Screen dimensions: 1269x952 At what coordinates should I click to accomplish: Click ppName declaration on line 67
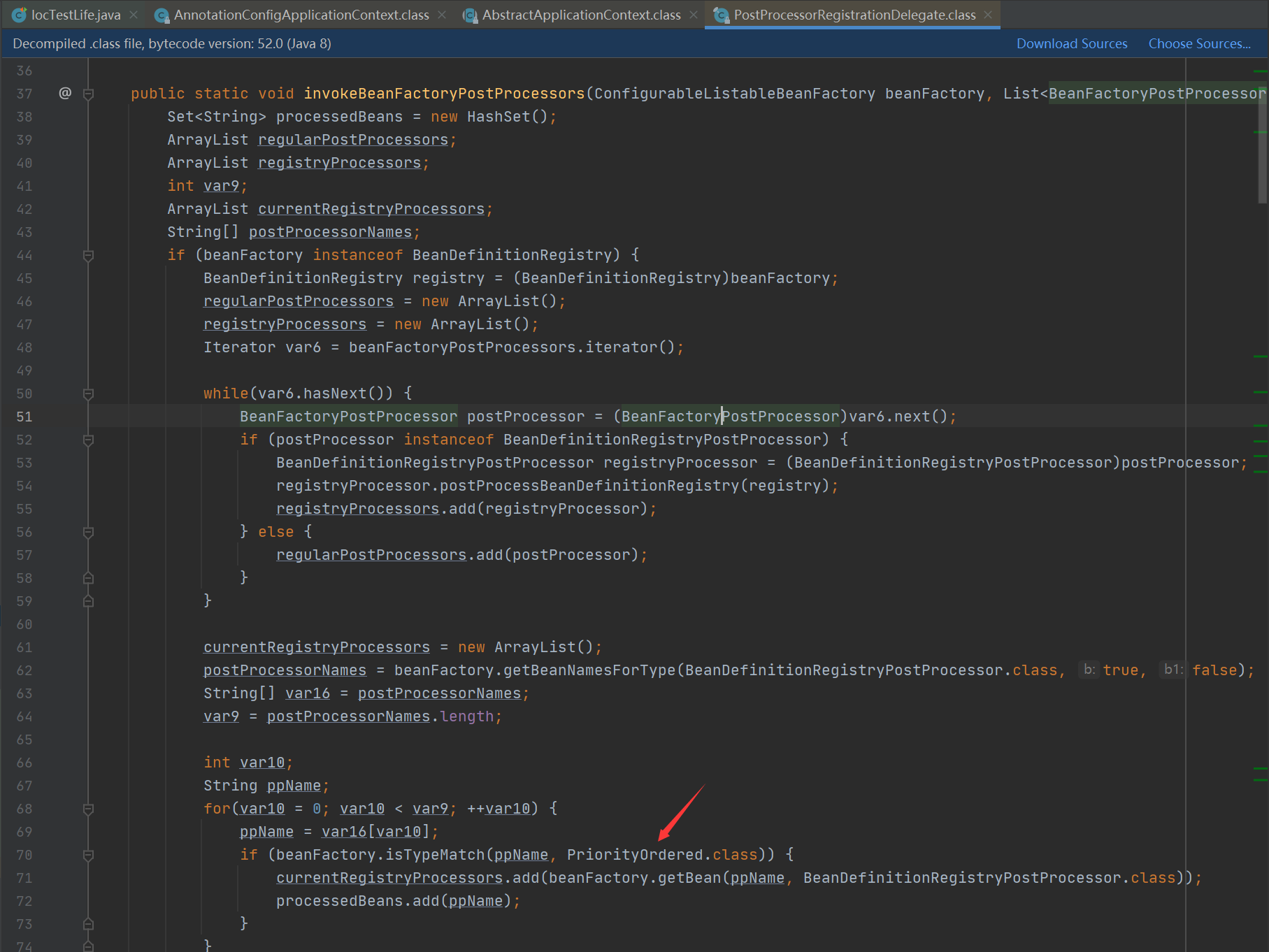tap(294, 786)
